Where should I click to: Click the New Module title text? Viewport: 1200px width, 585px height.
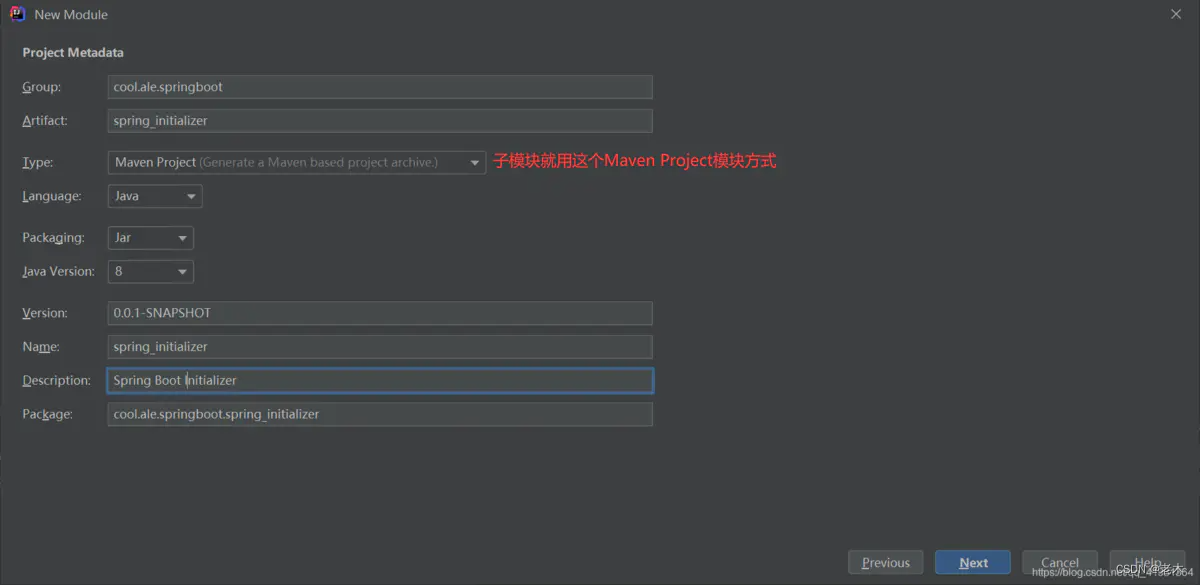71,15
